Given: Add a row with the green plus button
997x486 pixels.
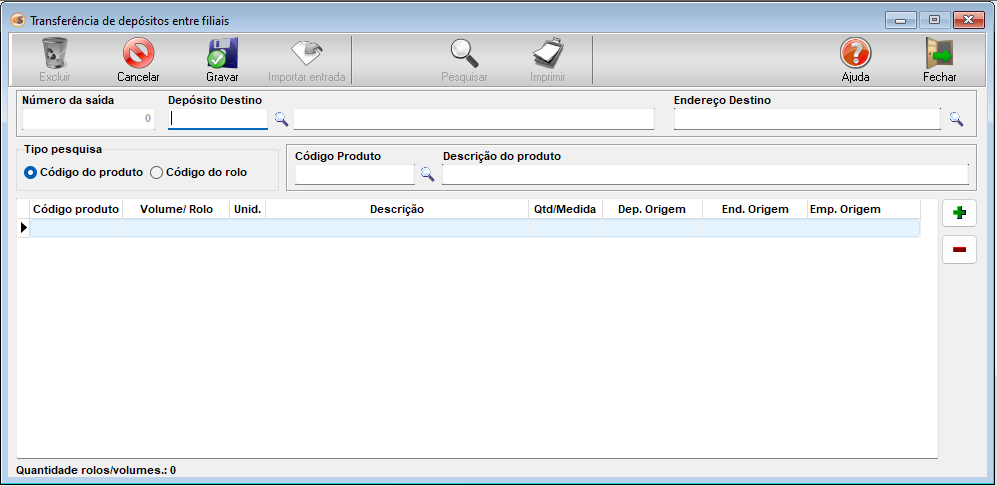Looking at the screenshot, I should [x=959, y=213].
